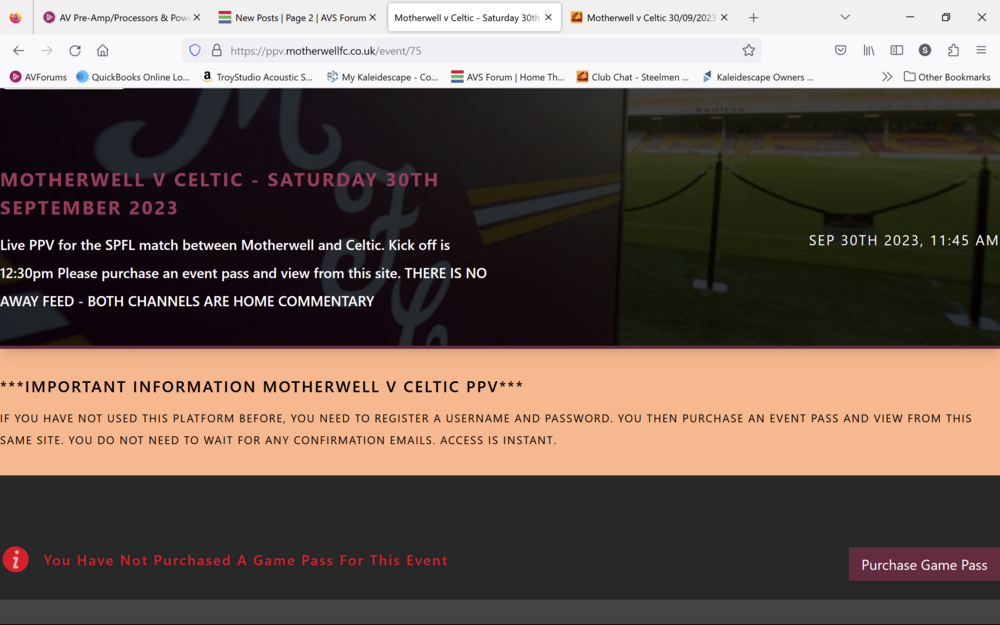Bookmark this page with the star icon
The width and height of the screenshot is (1000, 625).
coord(748,50)
